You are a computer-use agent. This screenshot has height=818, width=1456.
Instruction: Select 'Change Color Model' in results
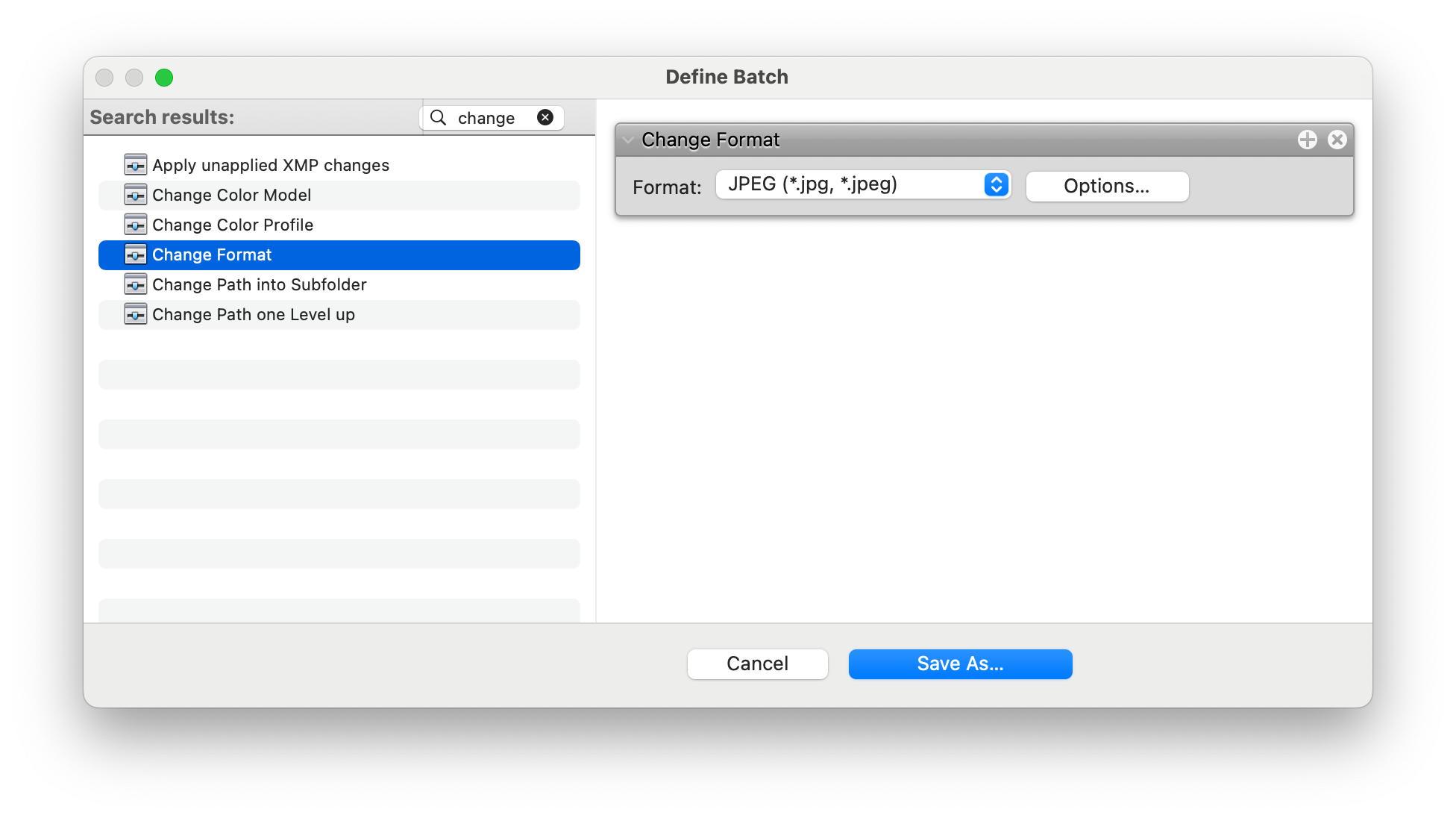pos(339,195)
